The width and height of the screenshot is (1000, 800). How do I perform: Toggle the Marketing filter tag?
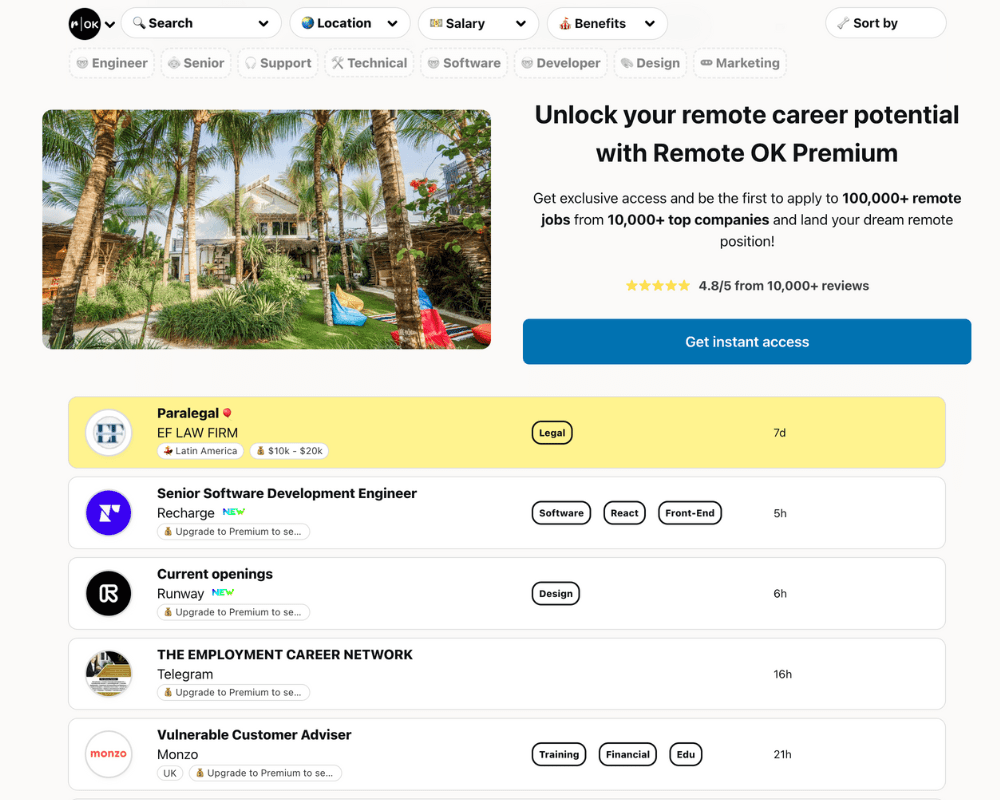[x=740, y=62]
